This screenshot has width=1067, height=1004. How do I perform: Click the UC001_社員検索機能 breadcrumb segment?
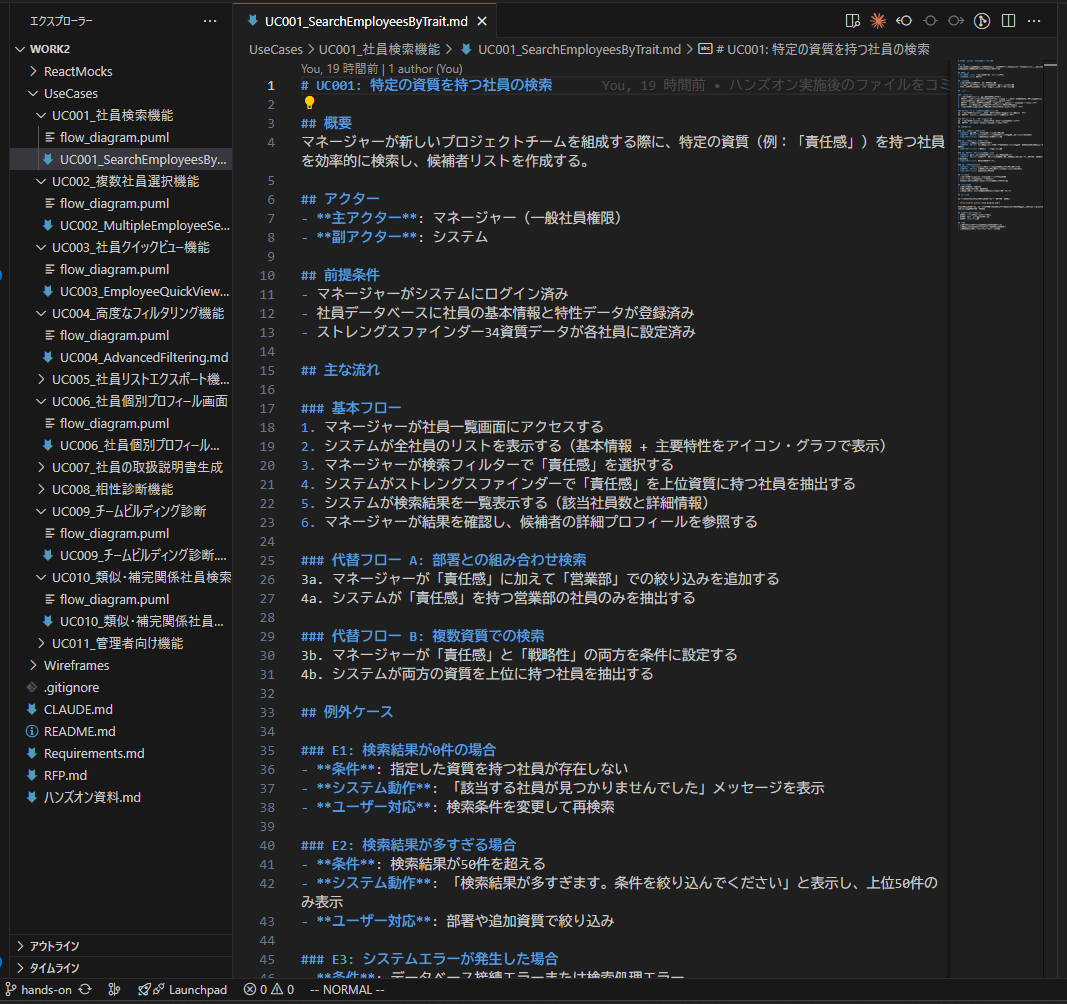click(379, 49)
